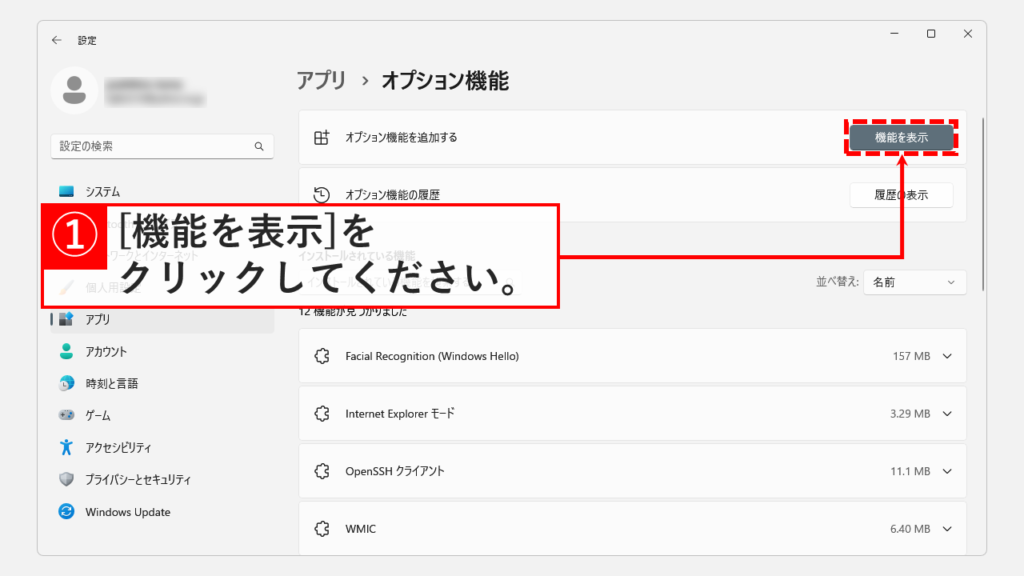Expand the WMIC feature entry
Image resolution: width=1024 pixels, height=576 pixels.
click(x=946, y=528)
